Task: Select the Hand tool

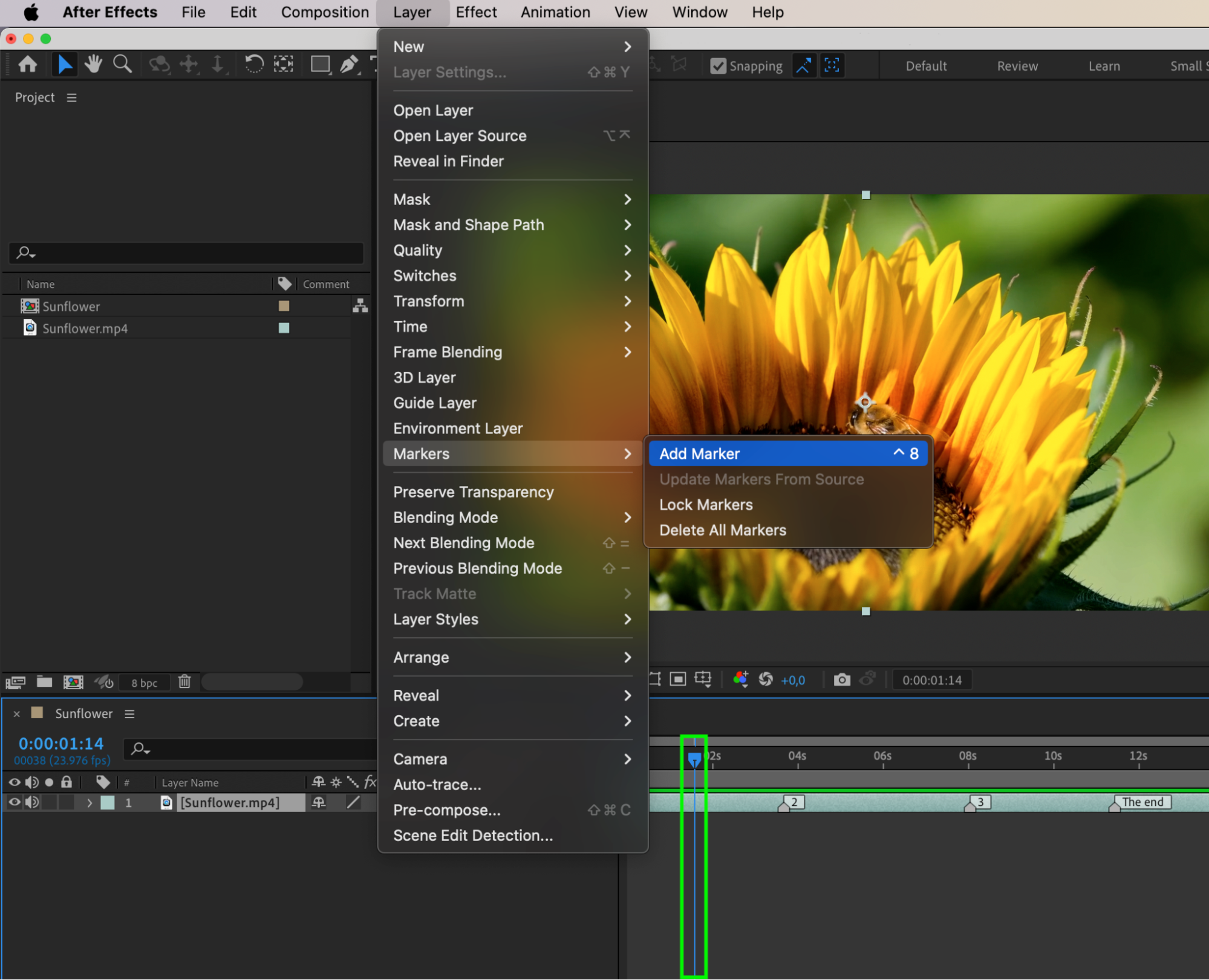Action: click(93, 64)
